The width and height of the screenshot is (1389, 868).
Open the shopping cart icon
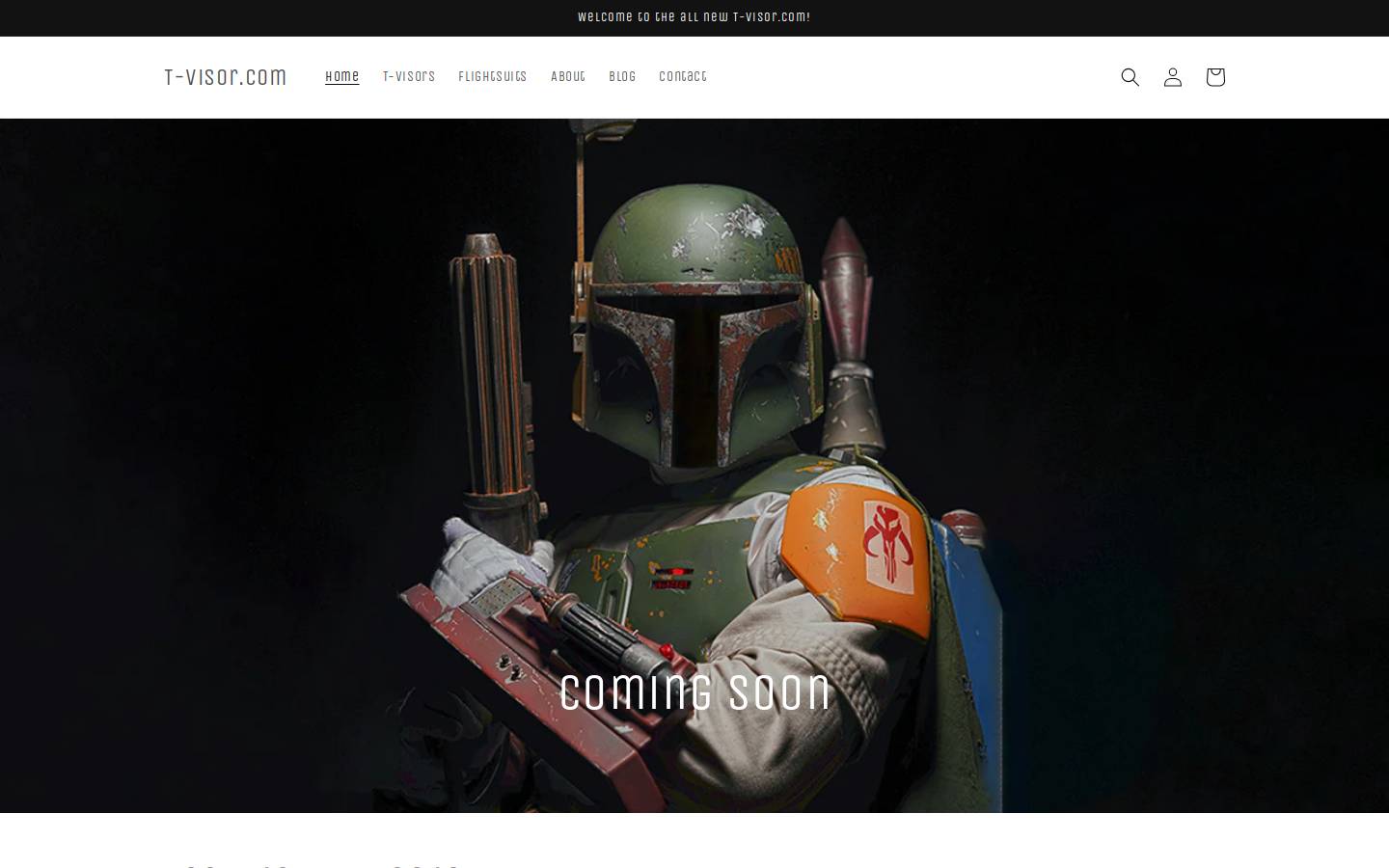pos(1214,77)
